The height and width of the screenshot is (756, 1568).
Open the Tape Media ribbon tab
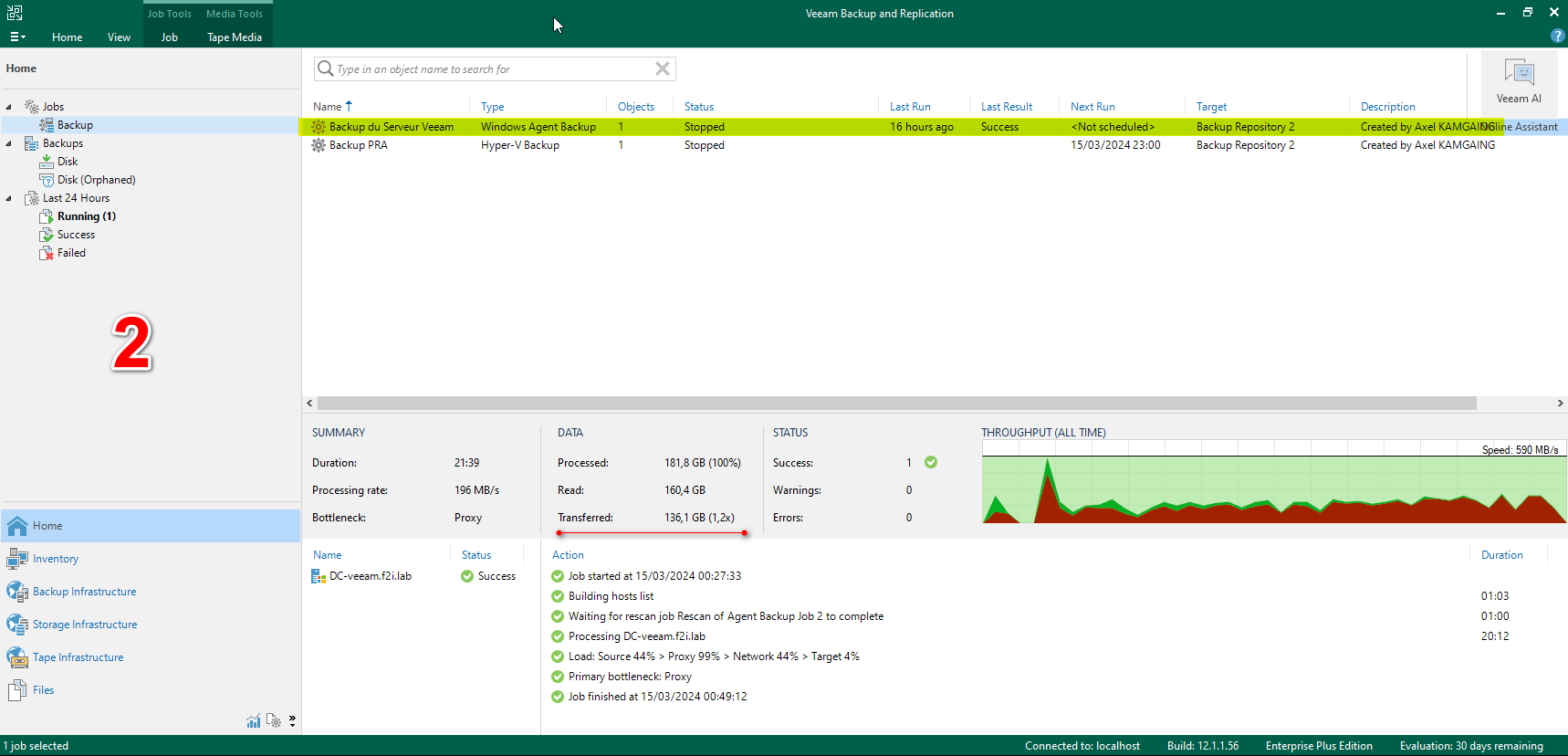[235, 37]
